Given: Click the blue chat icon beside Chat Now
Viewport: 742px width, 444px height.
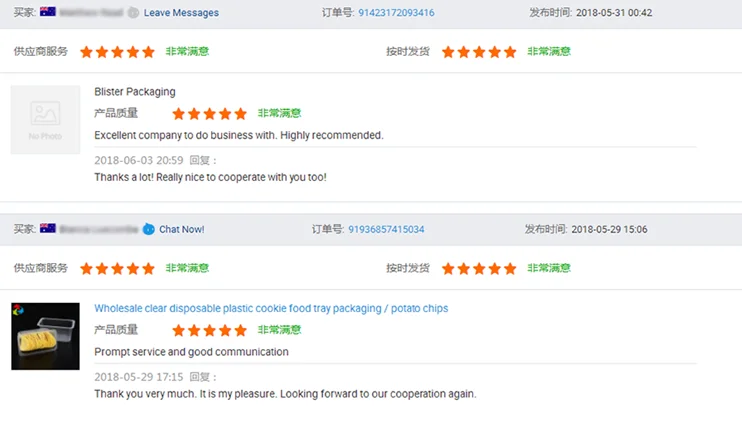Looking at the screenshot, I should tap(148, 229).
